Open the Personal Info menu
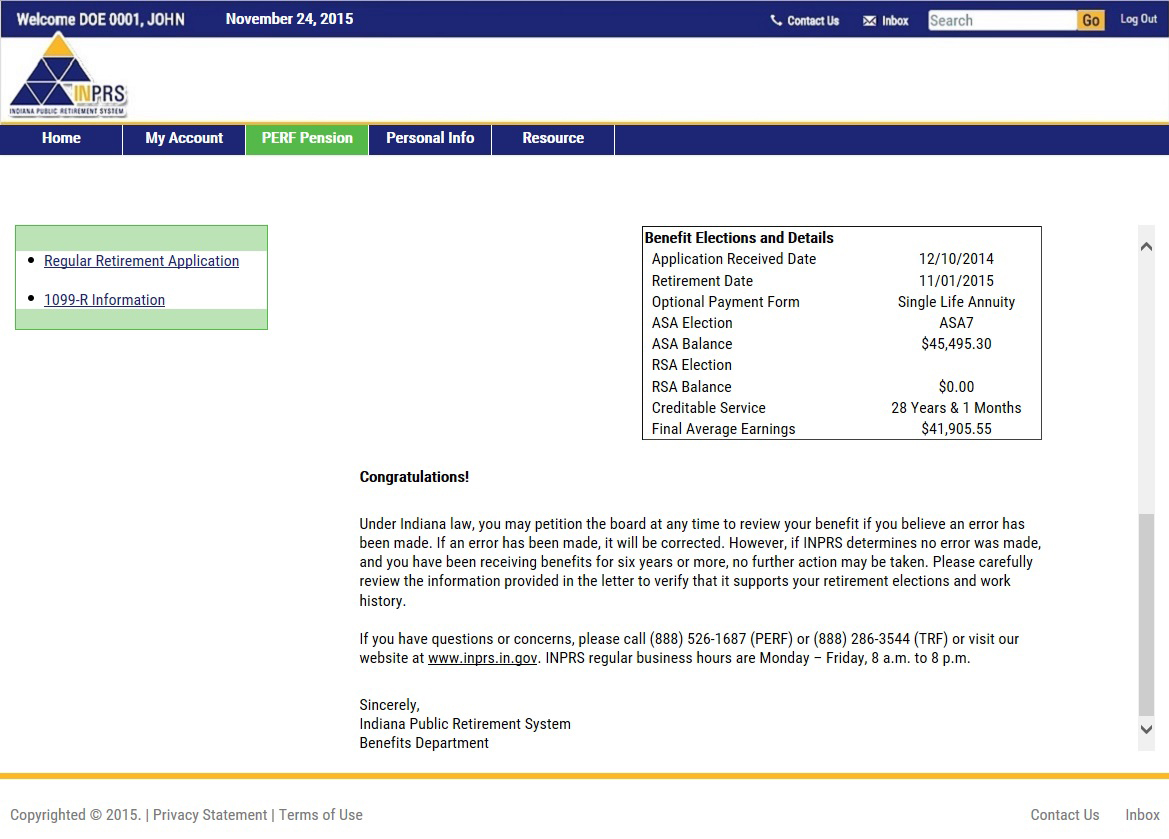Viewport: 1169px width, 839px height. (430, 138)
